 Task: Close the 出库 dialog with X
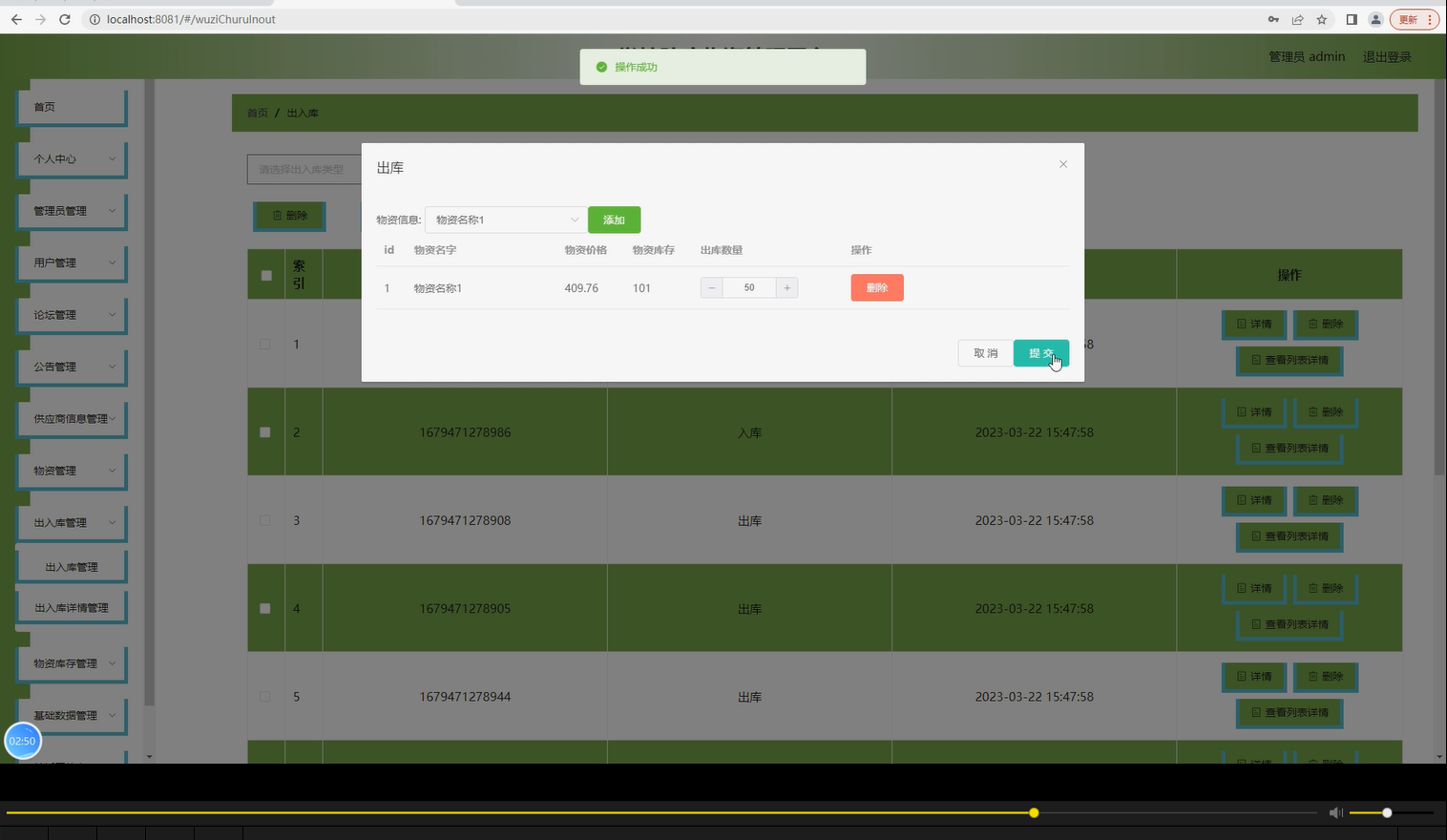click(1063, 164)
